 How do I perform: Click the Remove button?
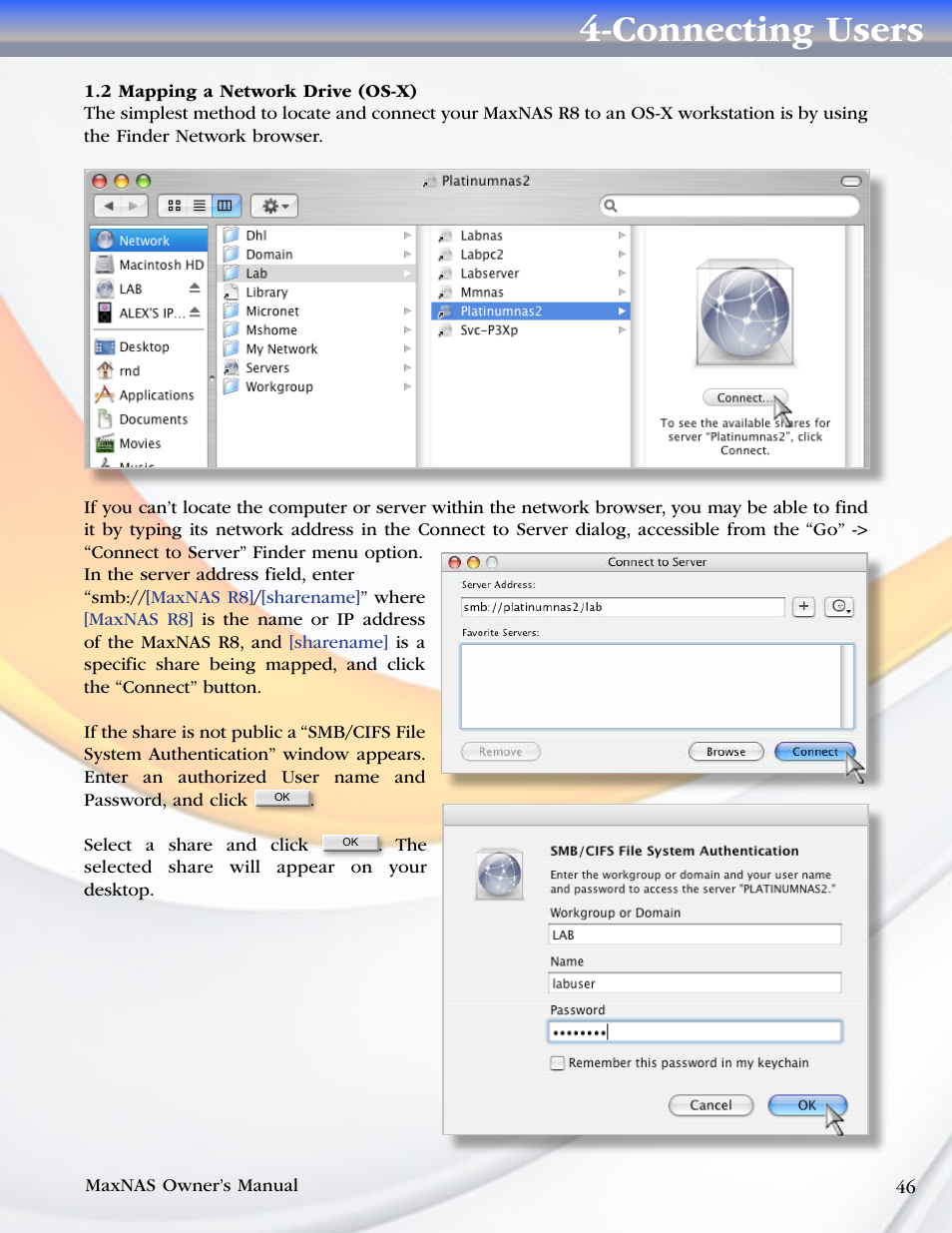tap(501, 752)
